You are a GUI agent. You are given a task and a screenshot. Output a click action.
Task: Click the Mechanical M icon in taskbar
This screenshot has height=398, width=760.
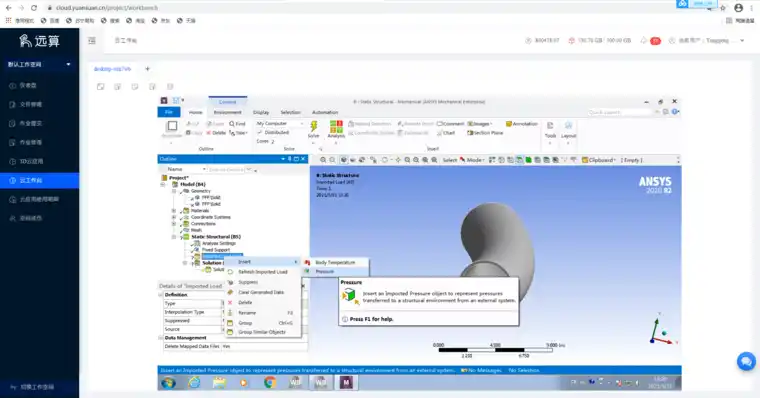coord(346,382)
